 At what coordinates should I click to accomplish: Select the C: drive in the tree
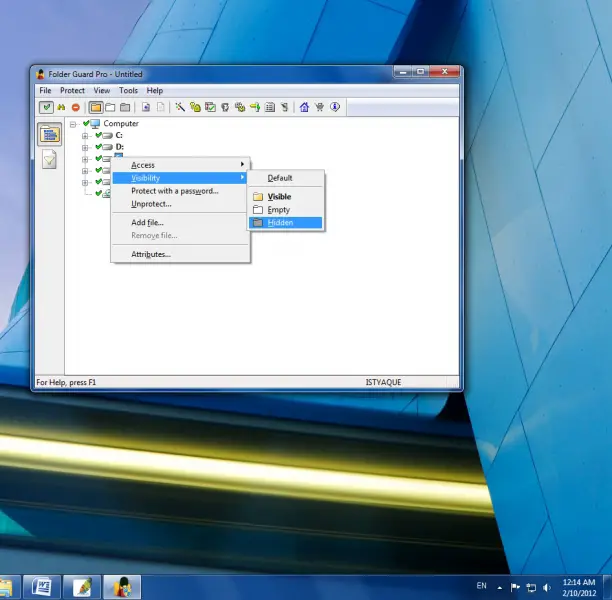click(119, 135)
